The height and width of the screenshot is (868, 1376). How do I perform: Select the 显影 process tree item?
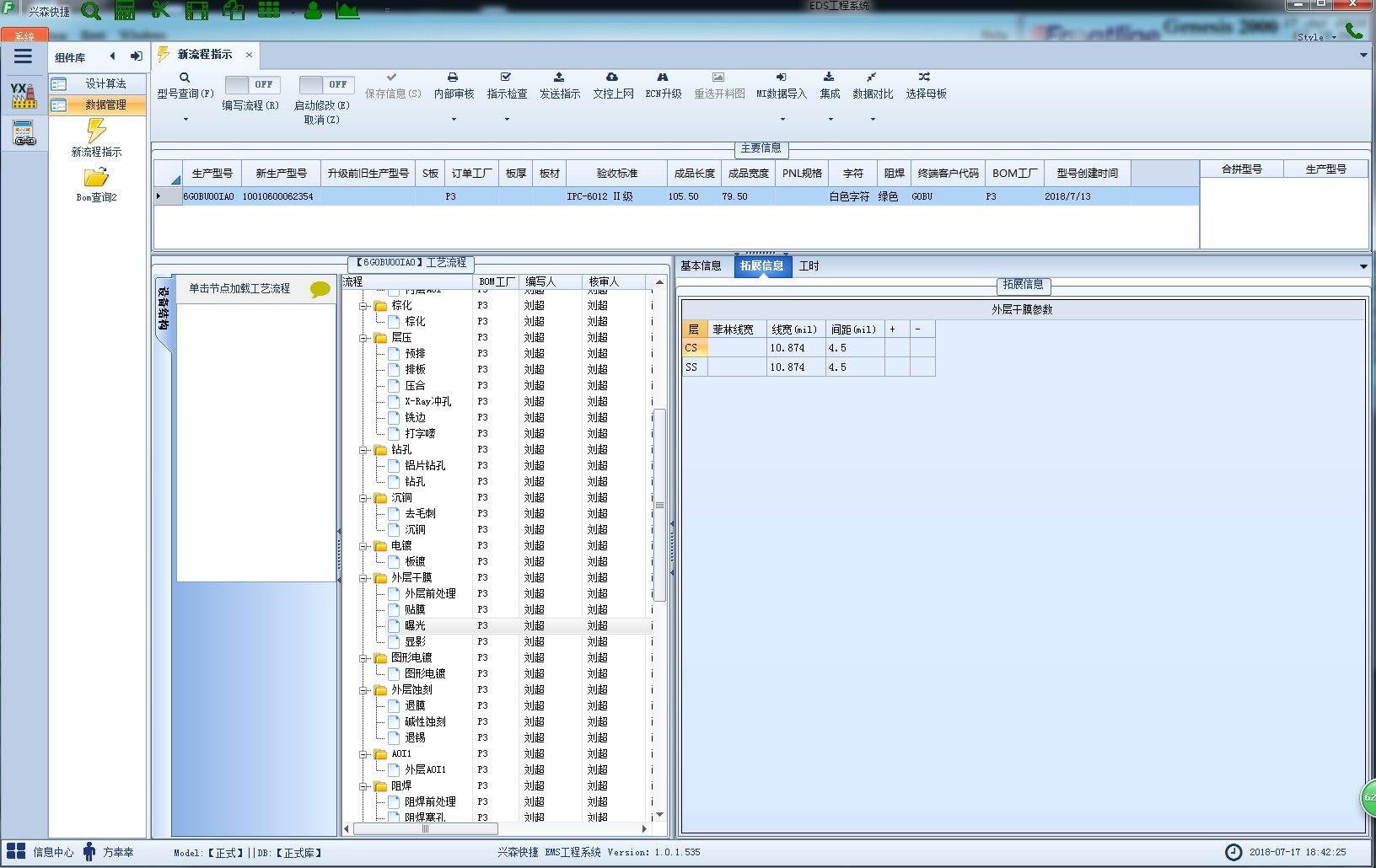415,641
